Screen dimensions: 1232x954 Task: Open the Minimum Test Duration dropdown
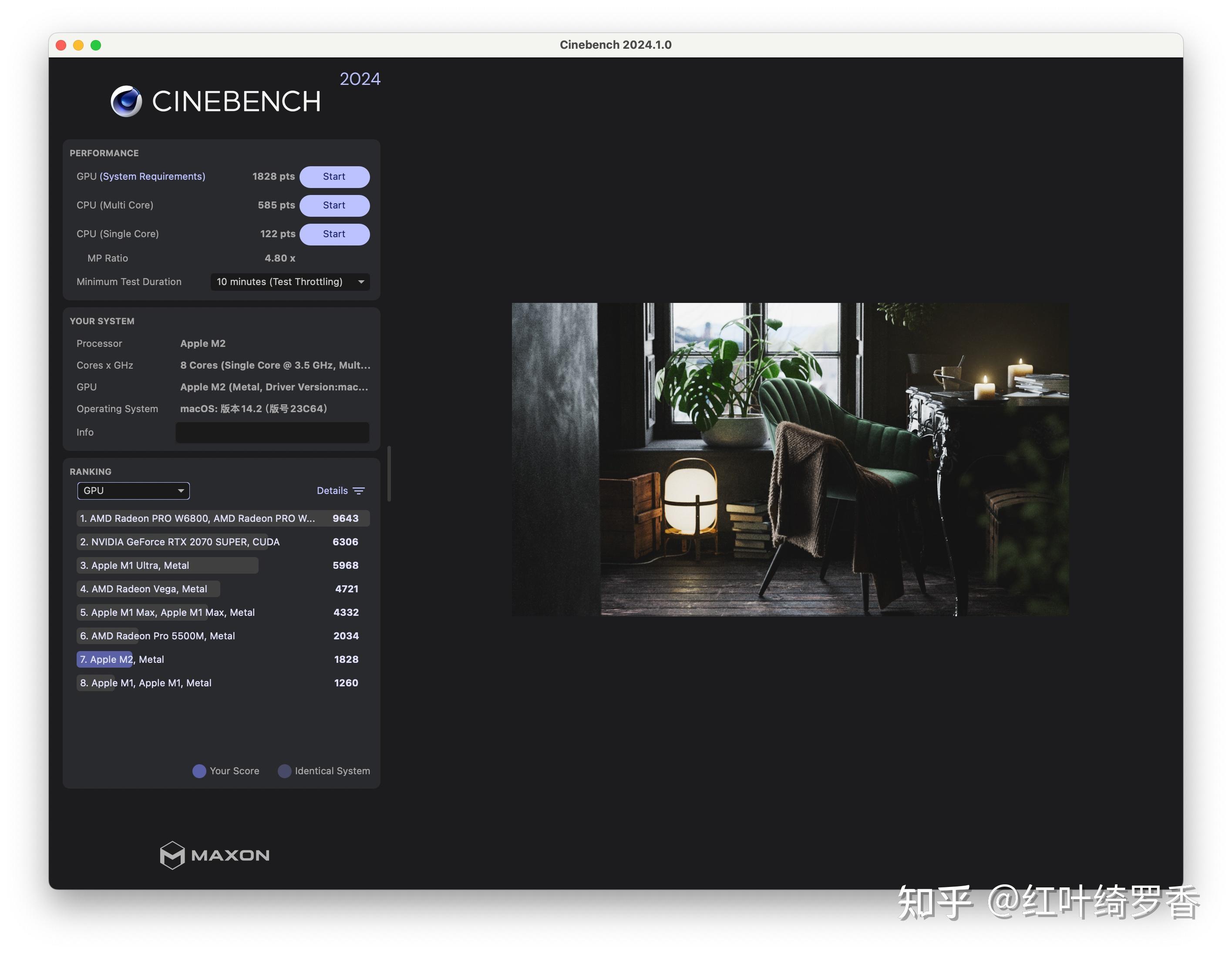pos(290,281)
